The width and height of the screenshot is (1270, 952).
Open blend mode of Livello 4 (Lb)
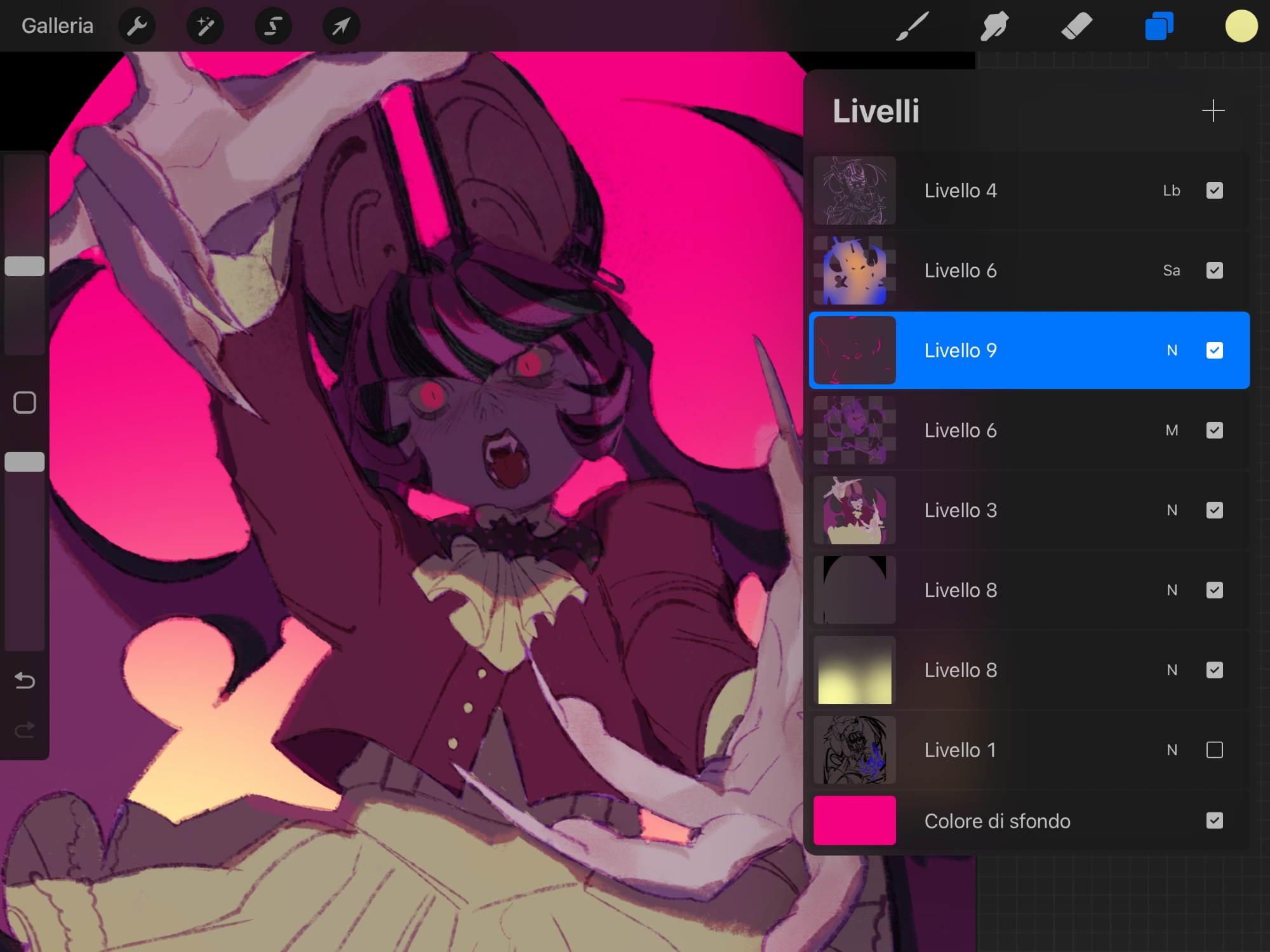tap(1172, 190)
